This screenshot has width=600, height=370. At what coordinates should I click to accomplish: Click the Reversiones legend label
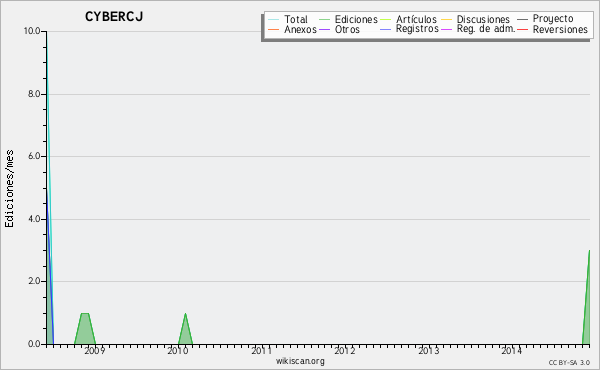click(560, 29)
